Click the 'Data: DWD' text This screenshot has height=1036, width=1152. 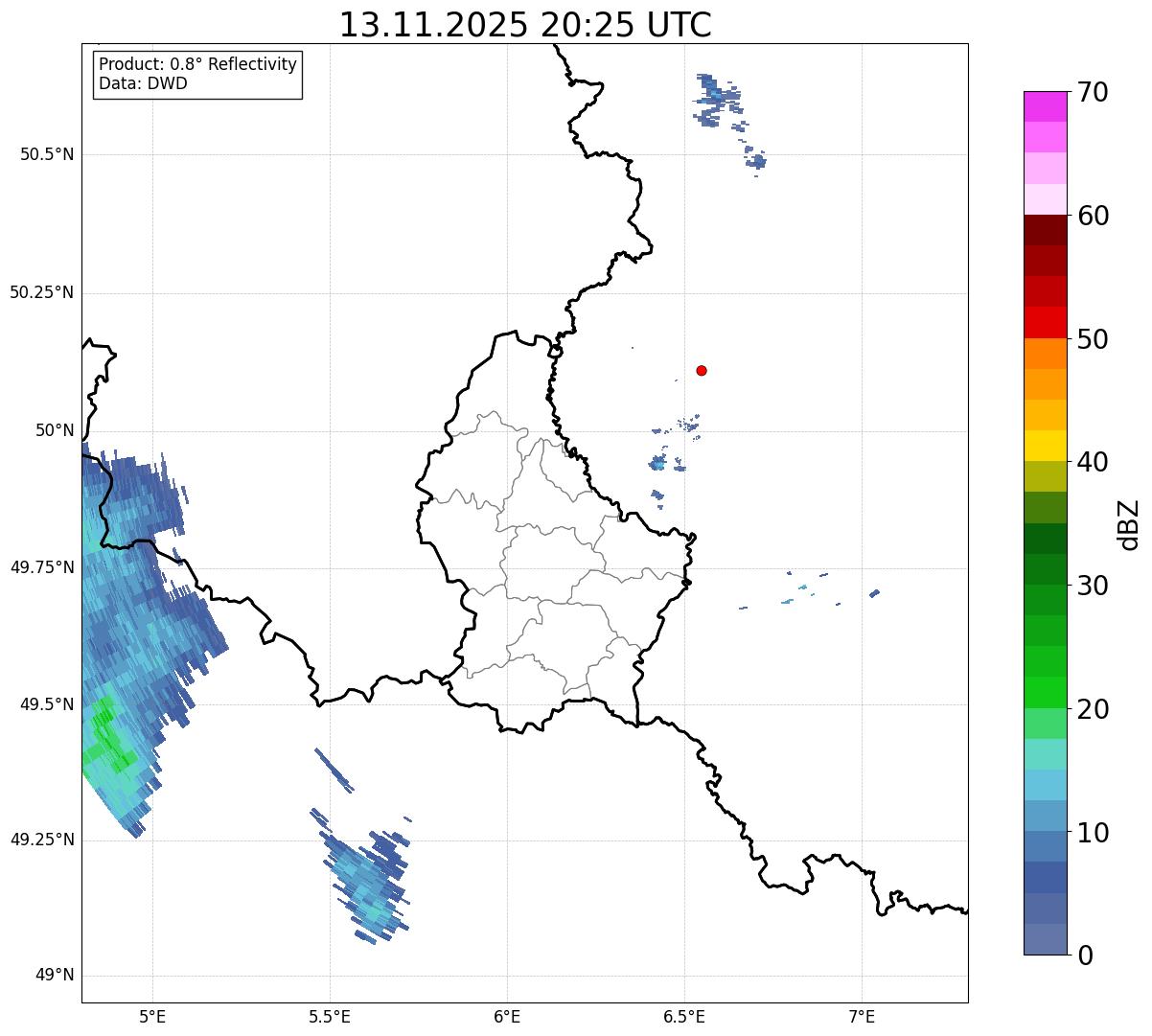(x=143, y=83)
